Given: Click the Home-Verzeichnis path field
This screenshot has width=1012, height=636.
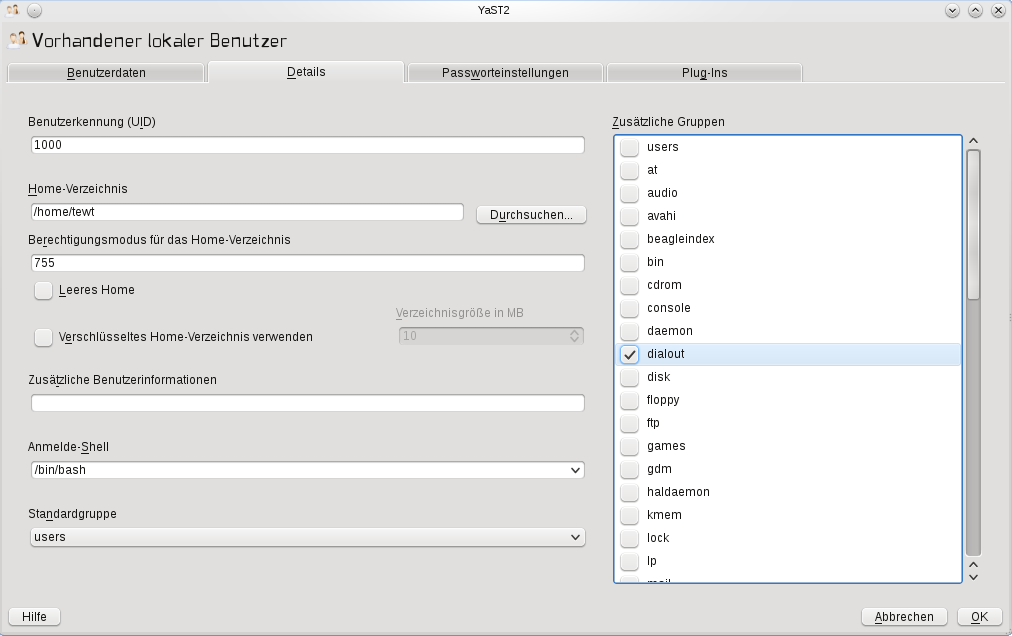Looking at the screenshot, I should pos(247,212).
